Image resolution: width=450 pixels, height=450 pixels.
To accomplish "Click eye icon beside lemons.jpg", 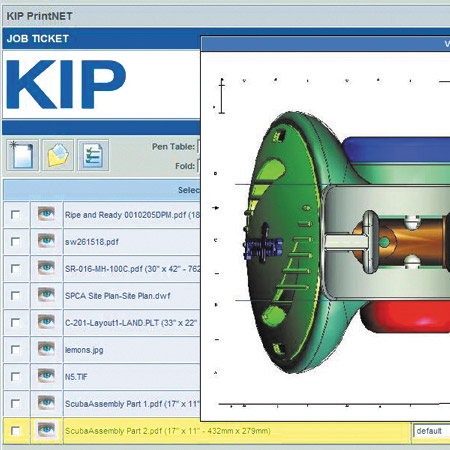I will 46,349.
